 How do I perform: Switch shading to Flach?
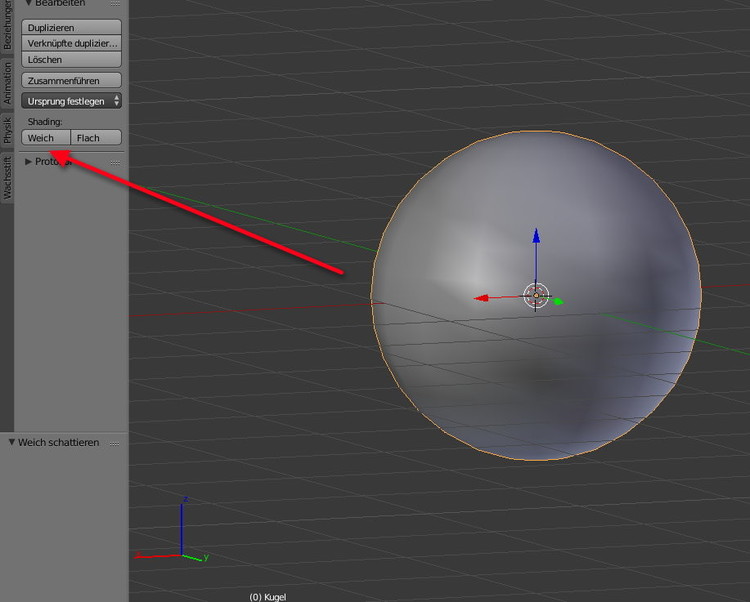96,138
